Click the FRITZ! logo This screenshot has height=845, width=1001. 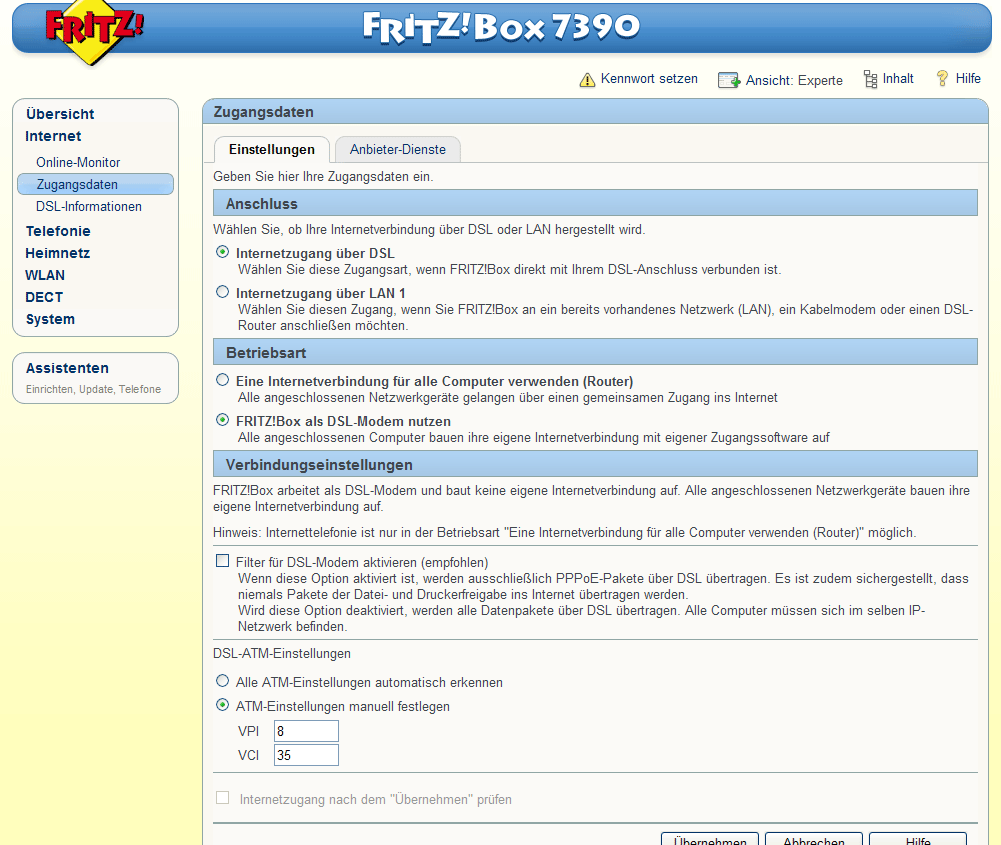(94, 32)
